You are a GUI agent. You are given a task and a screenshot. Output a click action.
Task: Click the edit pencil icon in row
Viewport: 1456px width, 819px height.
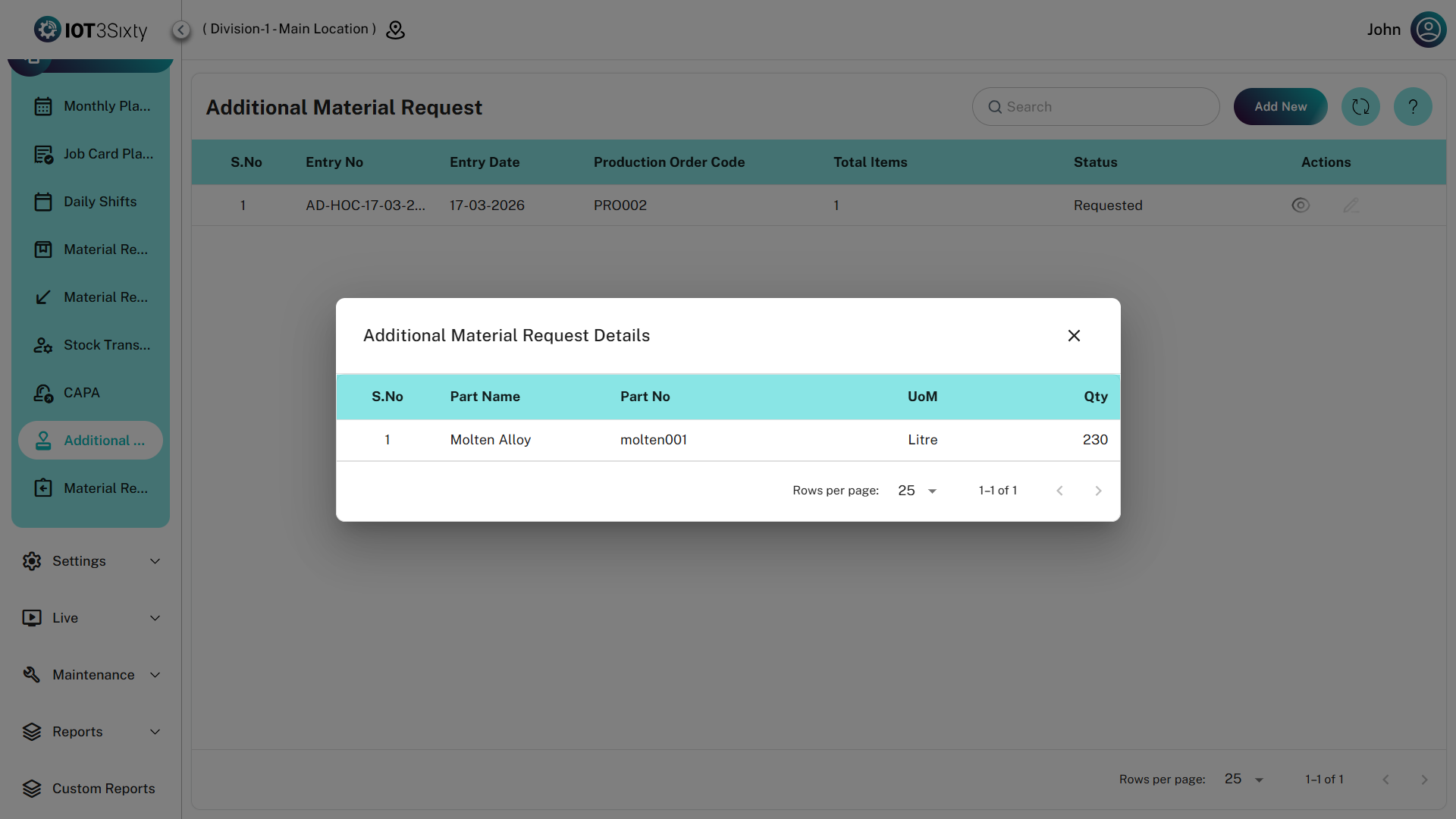(x=1351, y=206)
